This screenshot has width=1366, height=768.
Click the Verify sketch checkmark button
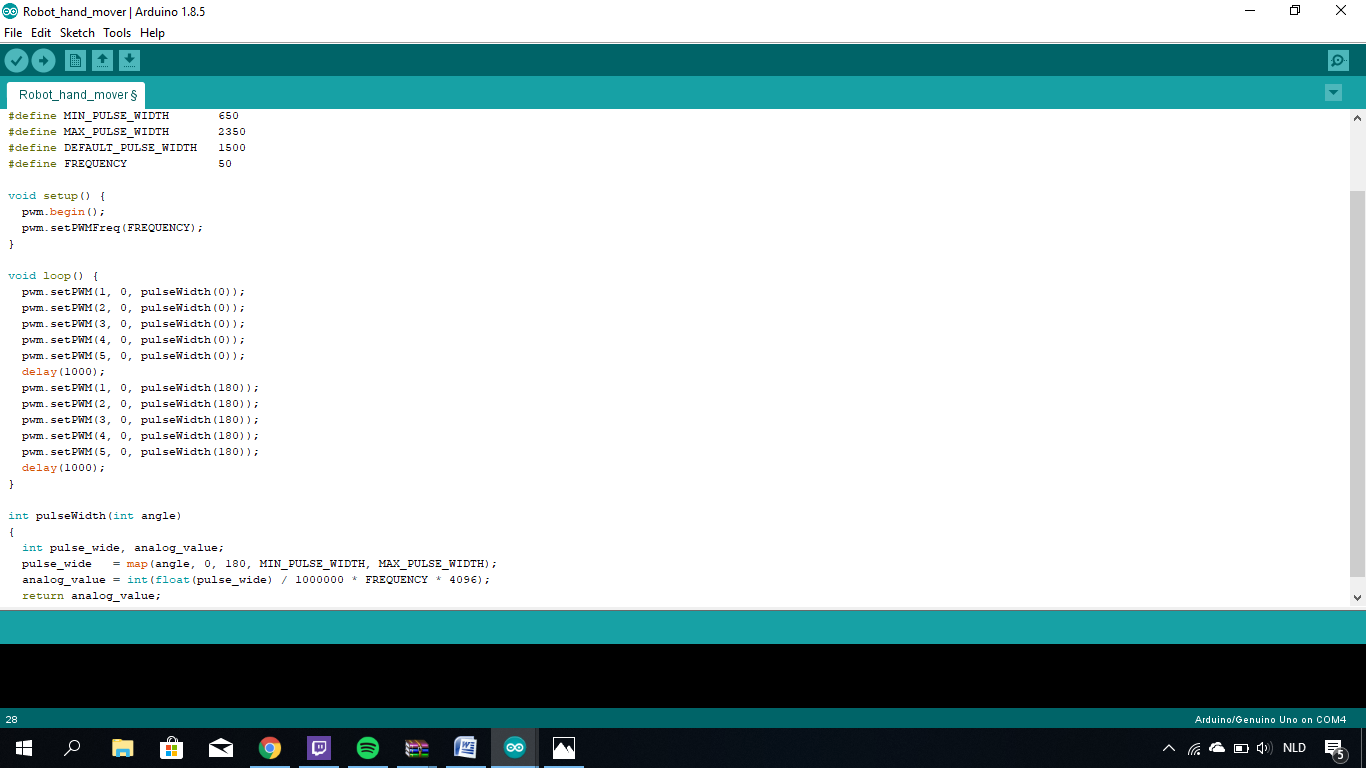(16, 61)
